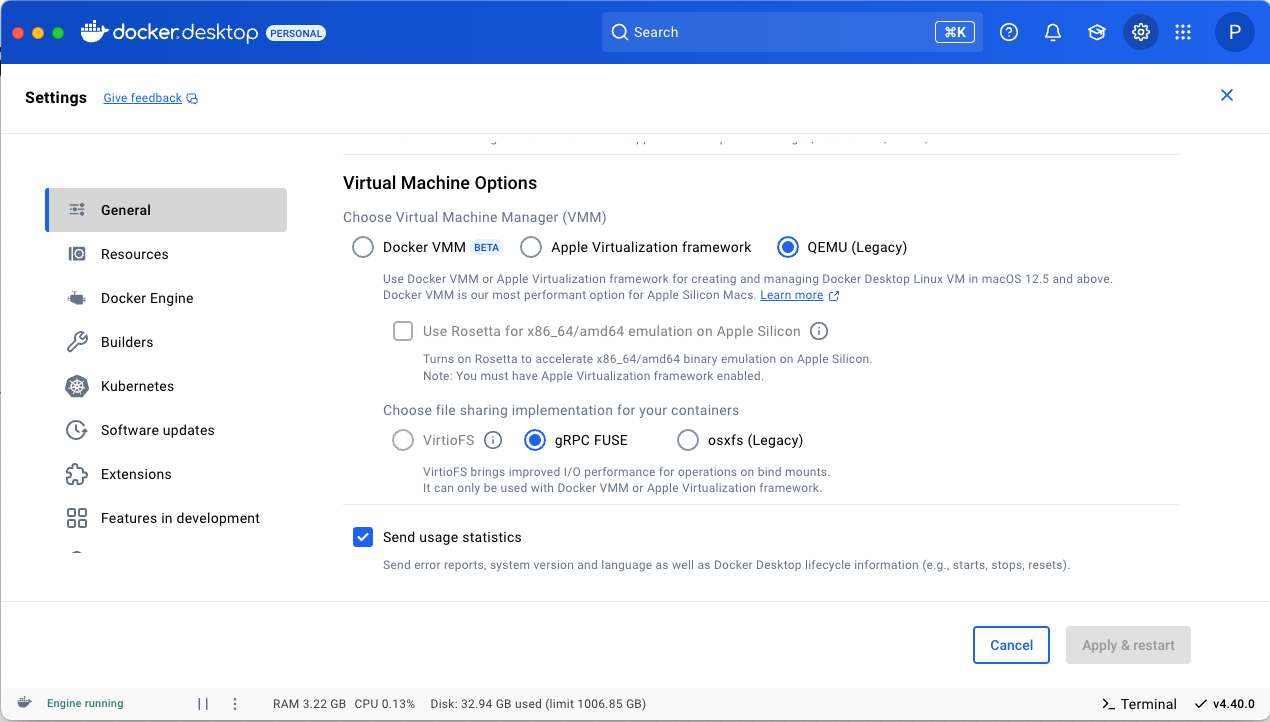Open the engine three-dot menu in status bar
The image size is (1270, 722).
(235, 704)
